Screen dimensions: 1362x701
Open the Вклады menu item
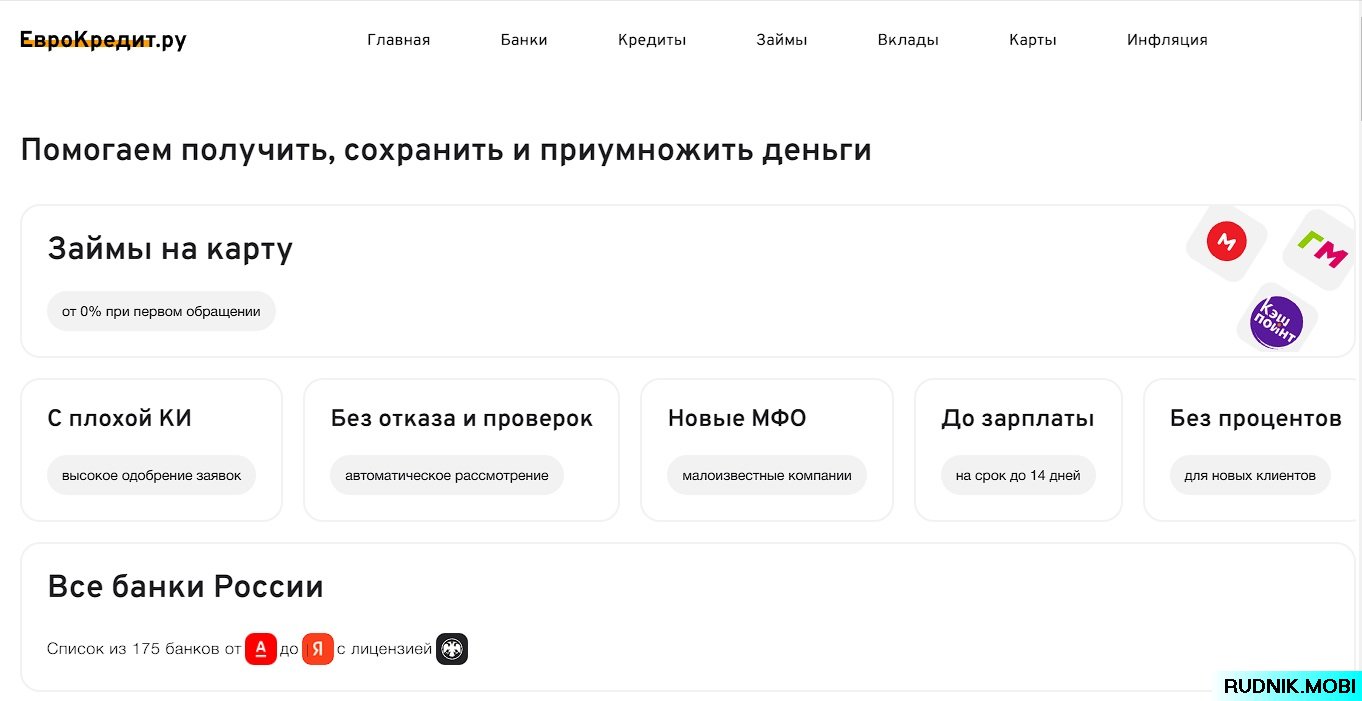908,40
